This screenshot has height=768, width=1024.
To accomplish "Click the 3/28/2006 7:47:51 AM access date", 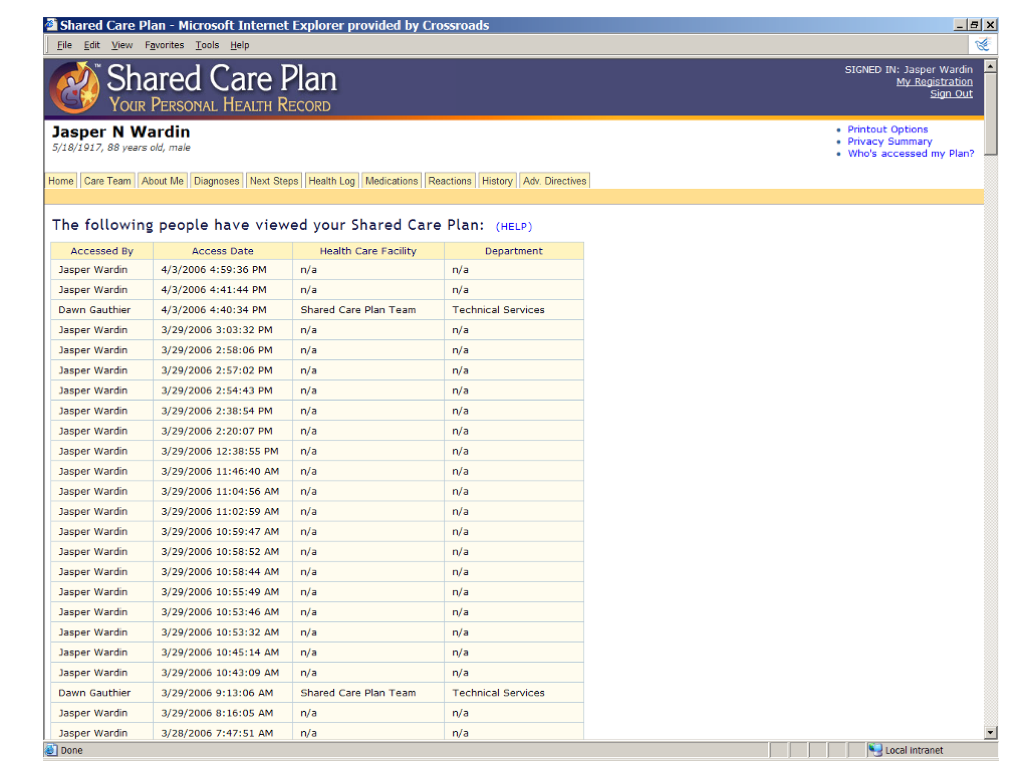I will (x=217, y=733).
